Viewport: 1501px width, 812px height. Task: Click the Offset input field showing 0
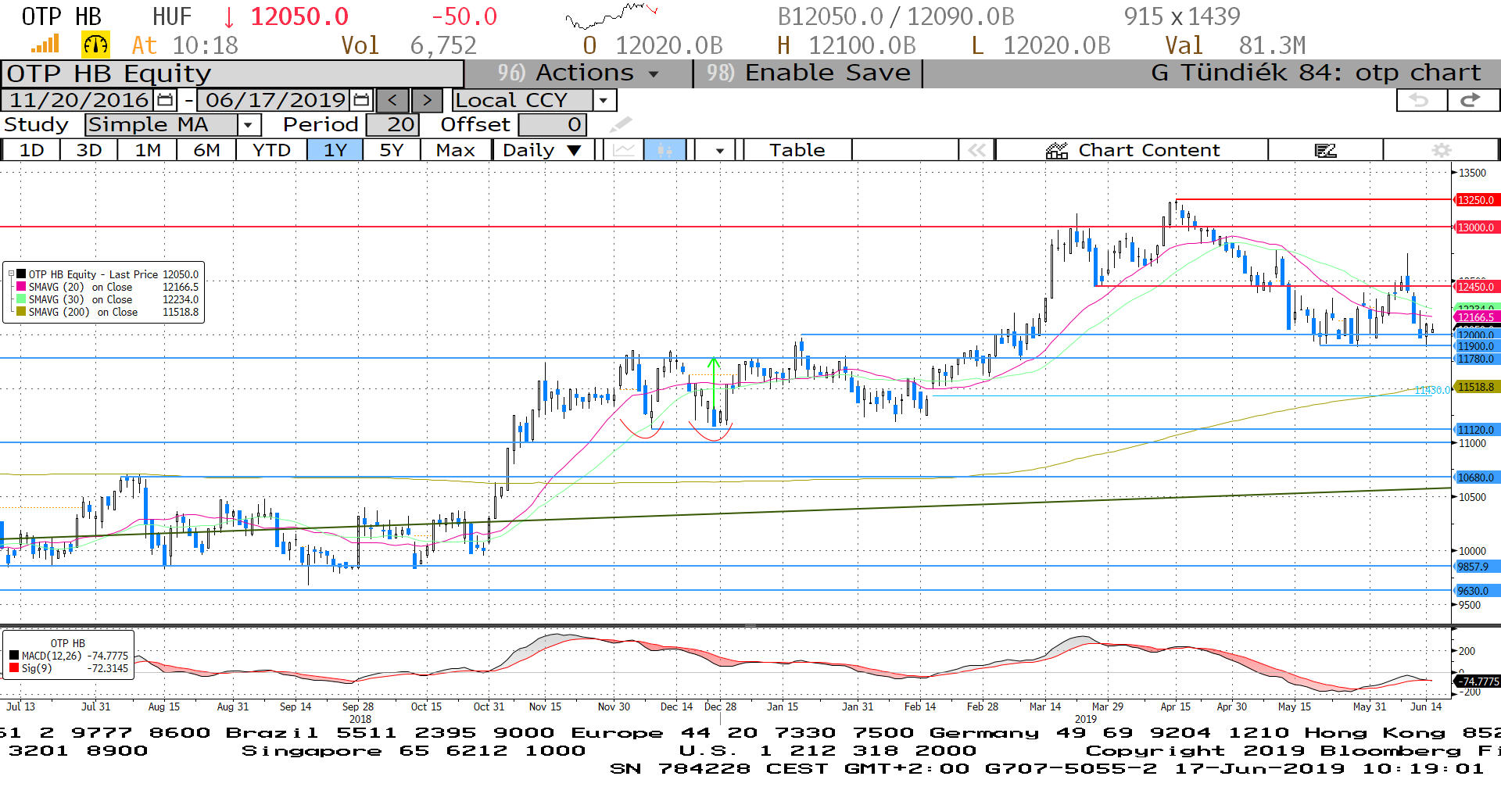click(552, 125)
